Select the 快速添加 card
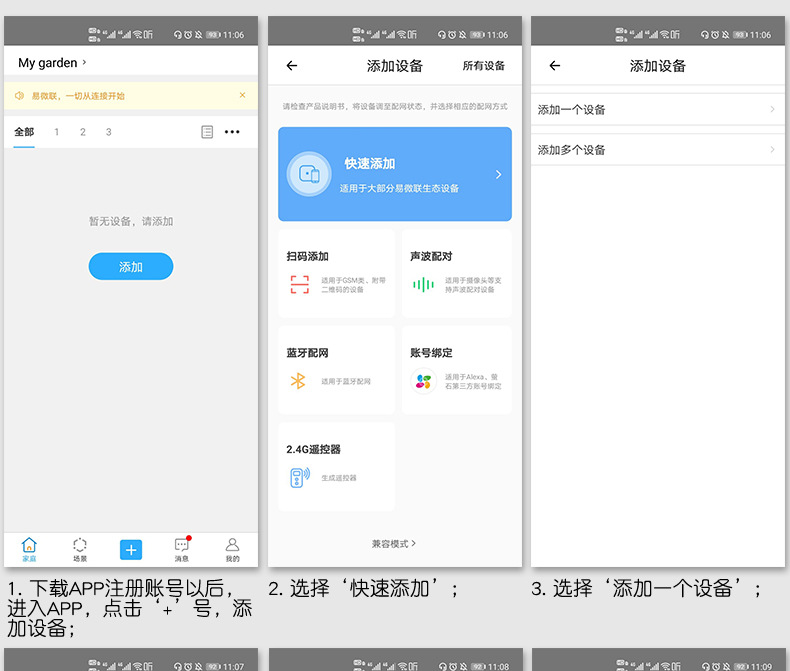The image size is (790, 671). (395, 174)
